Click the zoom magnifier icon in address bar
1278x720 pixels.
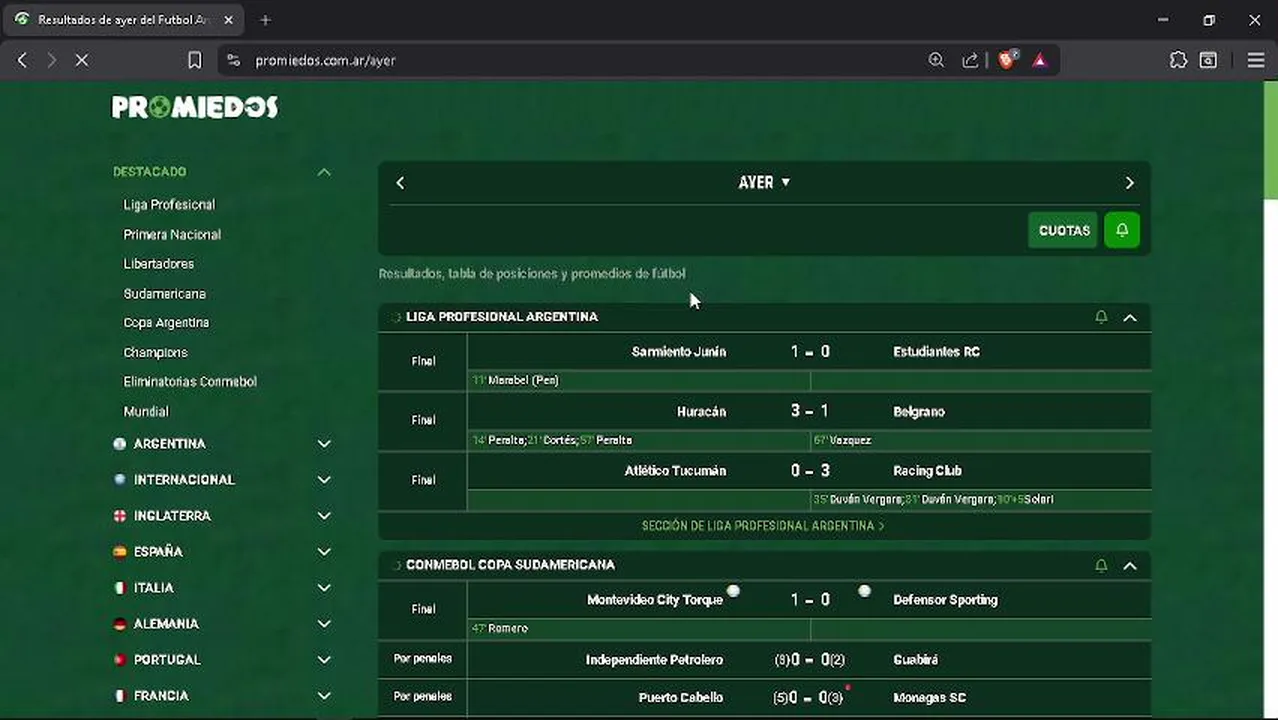tap(936, 60)
